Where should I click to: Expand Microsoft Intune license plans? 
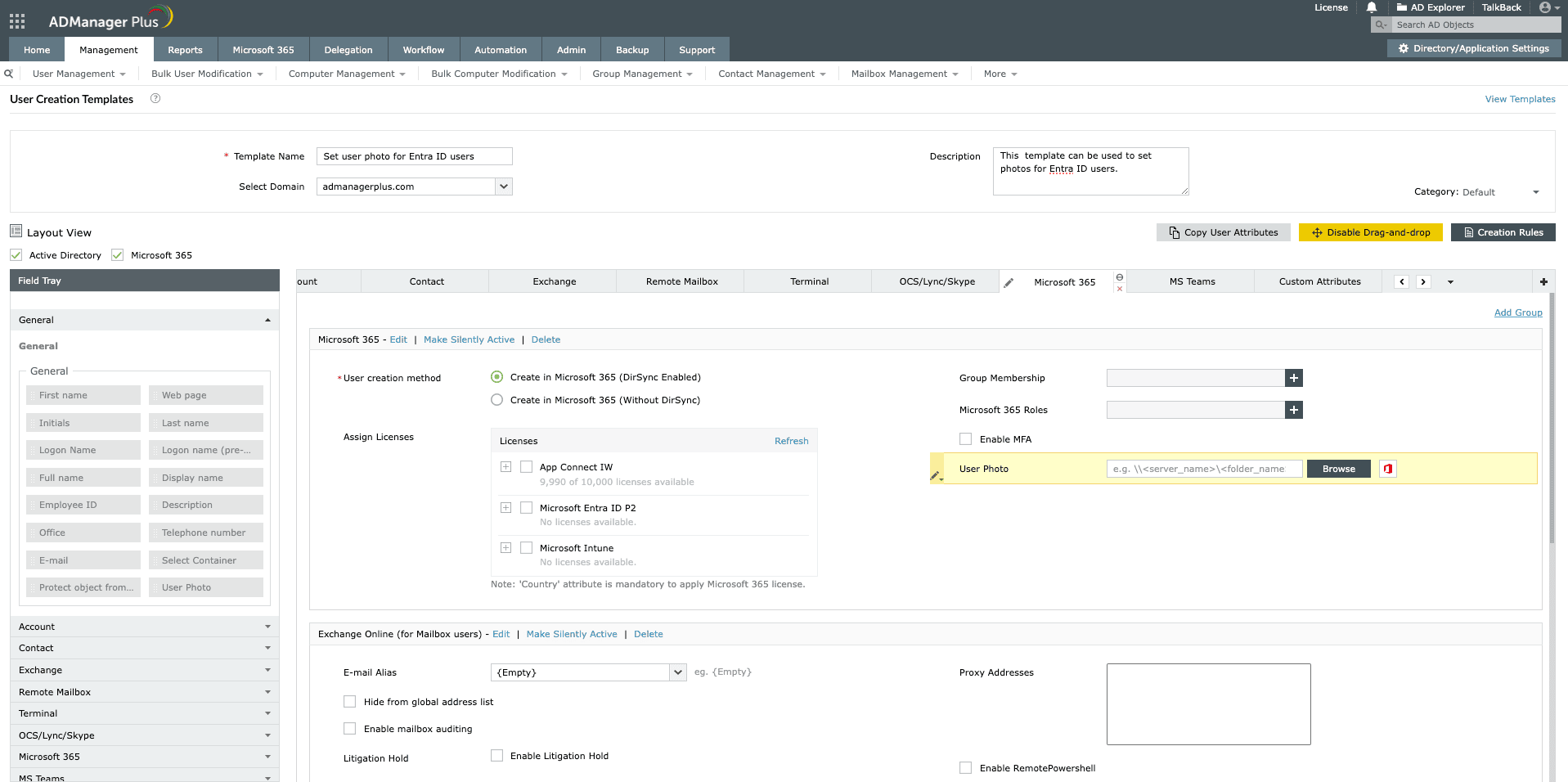tap(506, 548)
